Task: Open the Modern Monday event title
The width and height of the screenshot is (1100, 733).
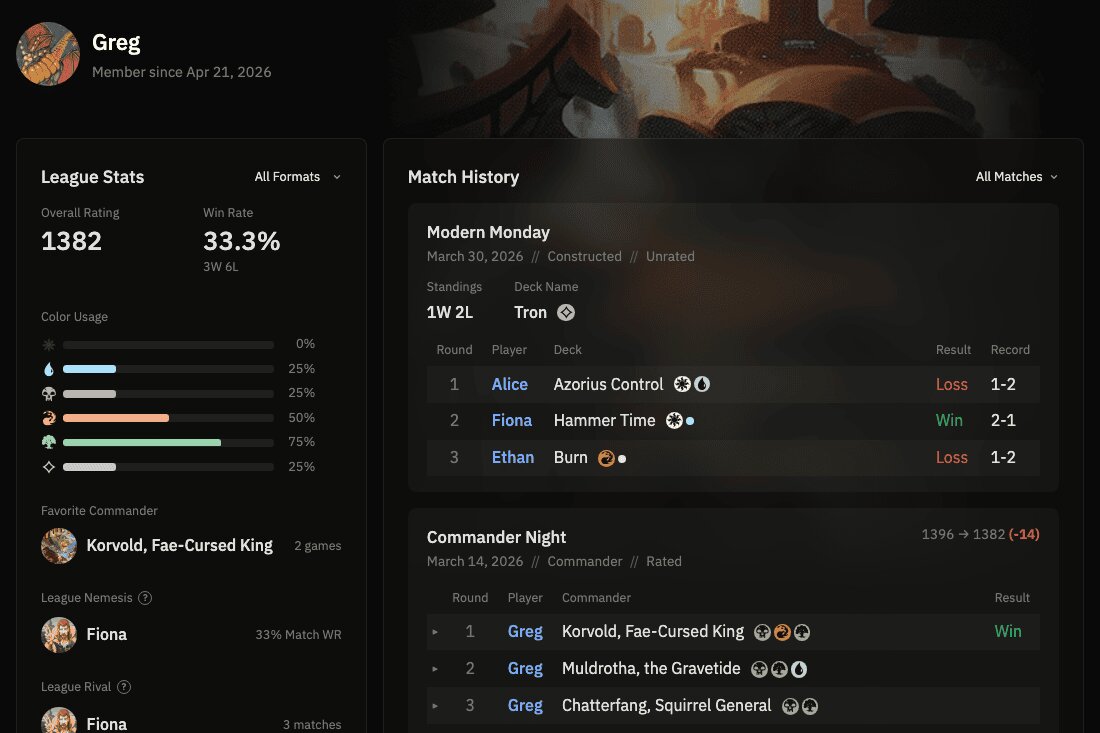Action: click(x=488, y=232)
